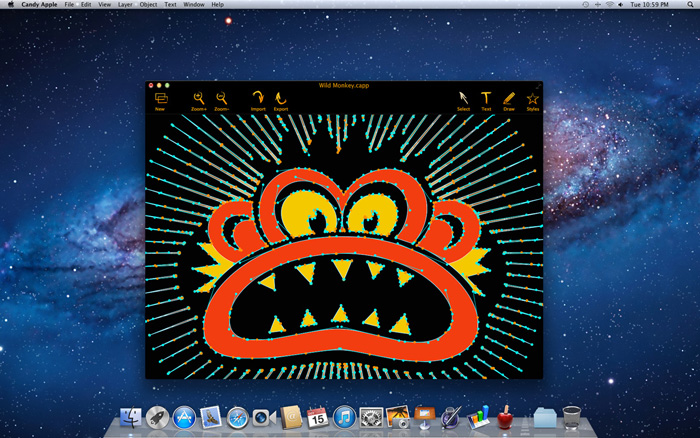700x438 pixels.
Task: Open the Candy Apple application menu
Action: (x=39, y=4)
